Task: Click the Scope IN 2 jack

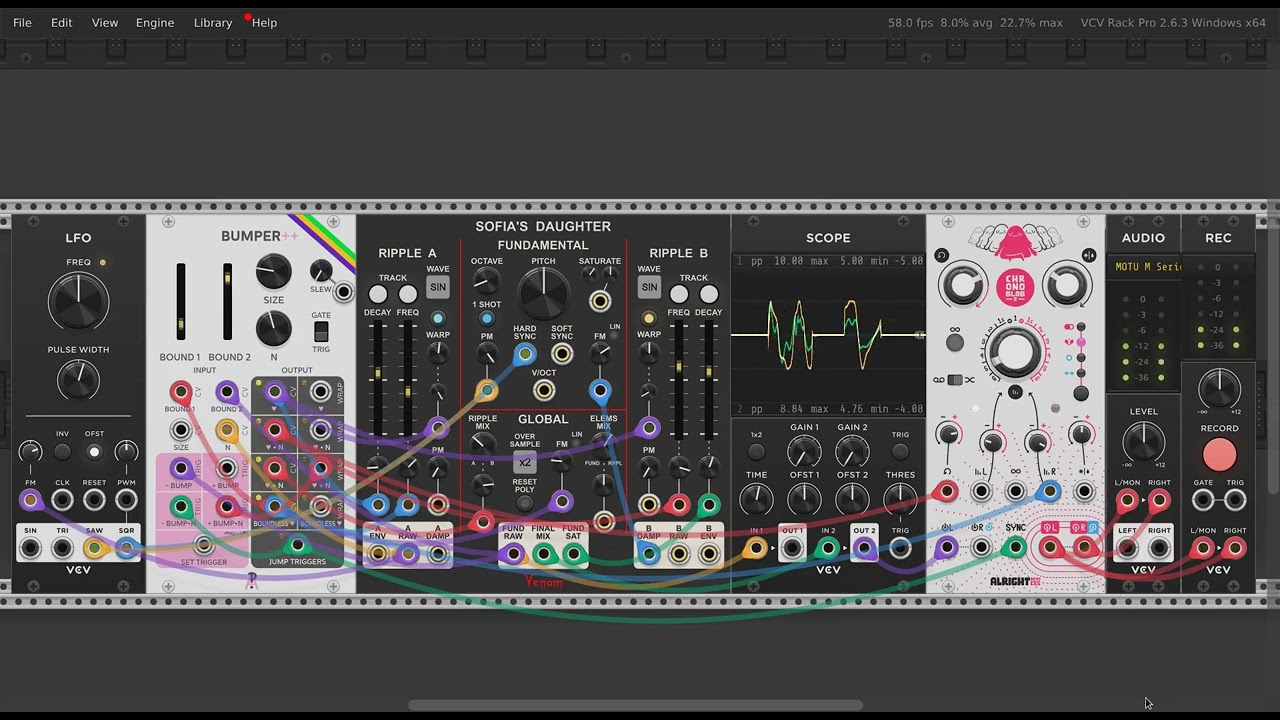Action: tap(828, 548)
